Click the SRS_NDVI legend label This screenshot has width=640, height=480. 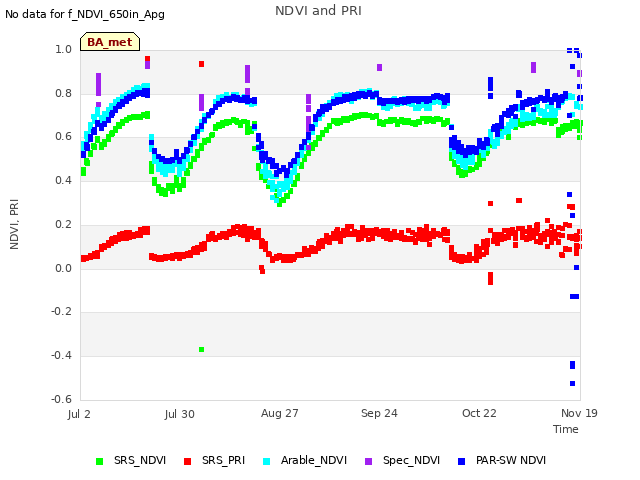click(140, 460)
